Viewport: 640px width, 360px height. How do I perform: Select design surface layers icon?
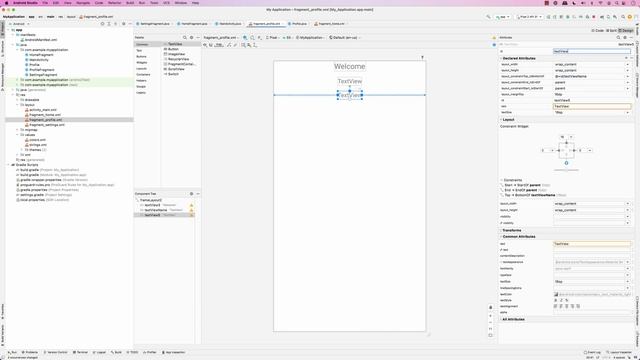[245, 38]
